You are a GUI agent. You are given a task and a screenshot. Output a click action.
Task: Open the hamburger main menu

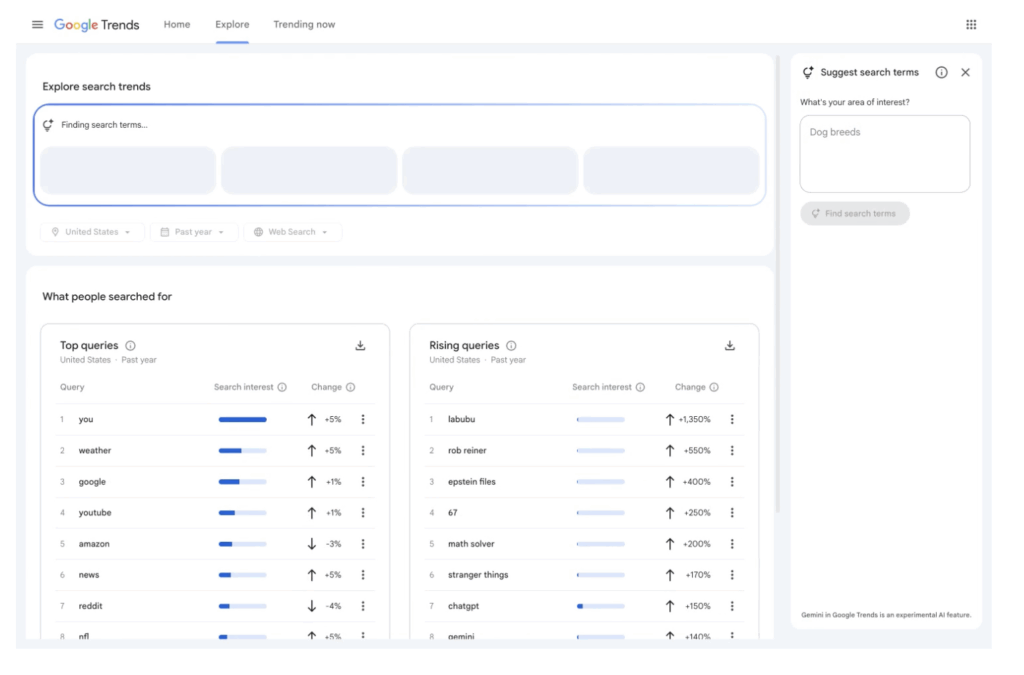click(x=37, y=24)
